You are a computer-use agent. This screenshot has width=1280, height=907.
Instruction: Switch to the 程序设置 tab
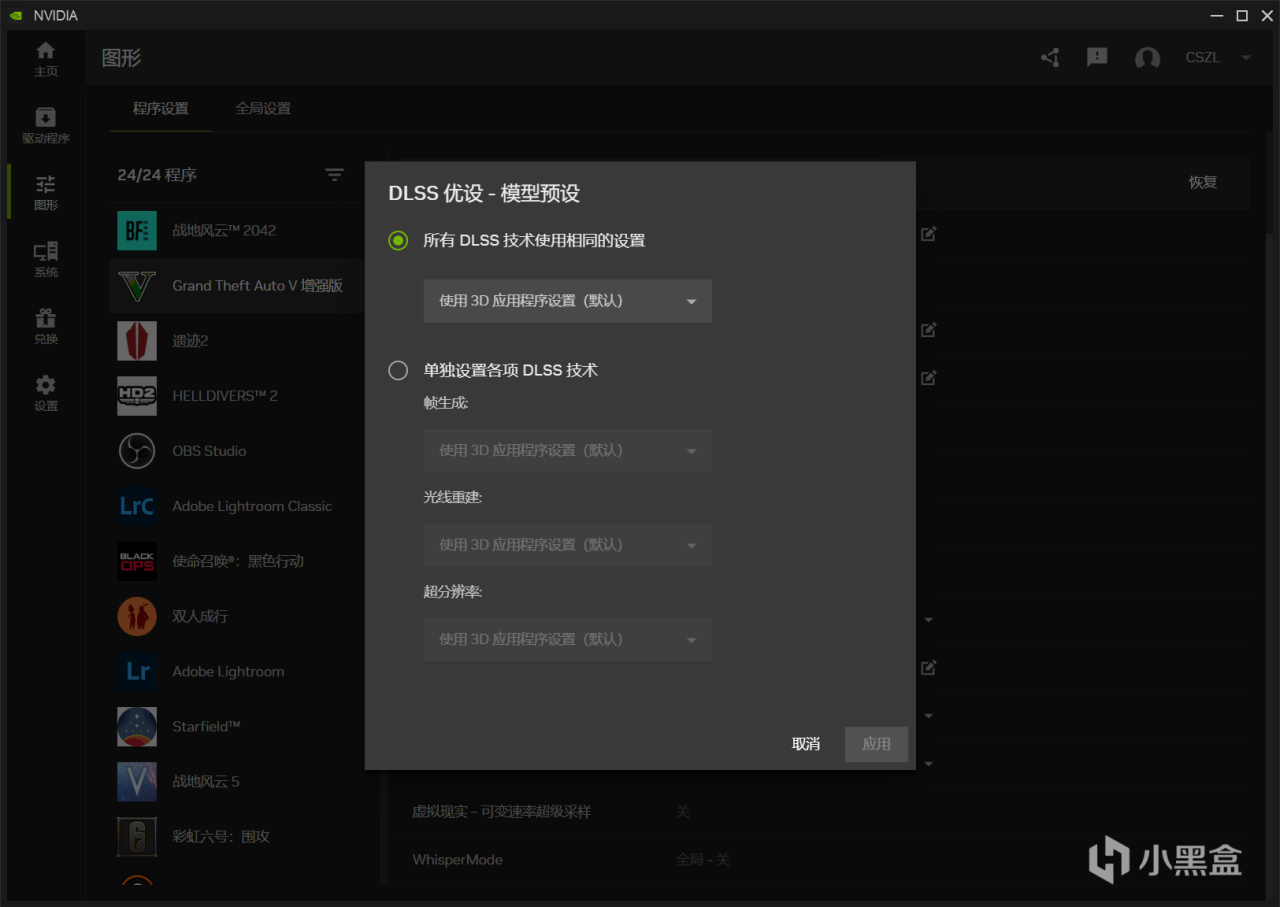pos(161,108)
